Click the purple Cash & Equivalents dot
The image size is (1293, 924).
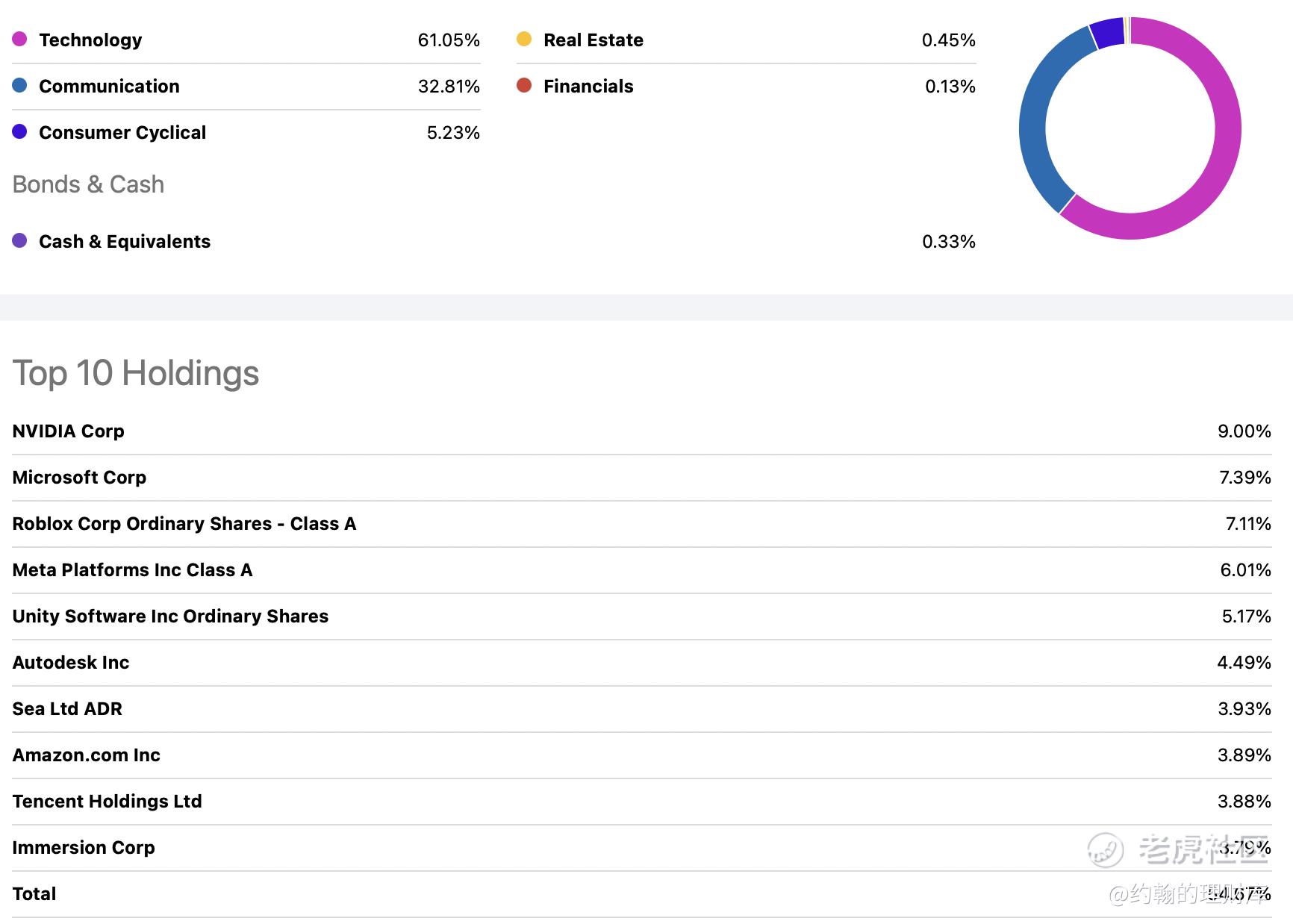(20, 240)
